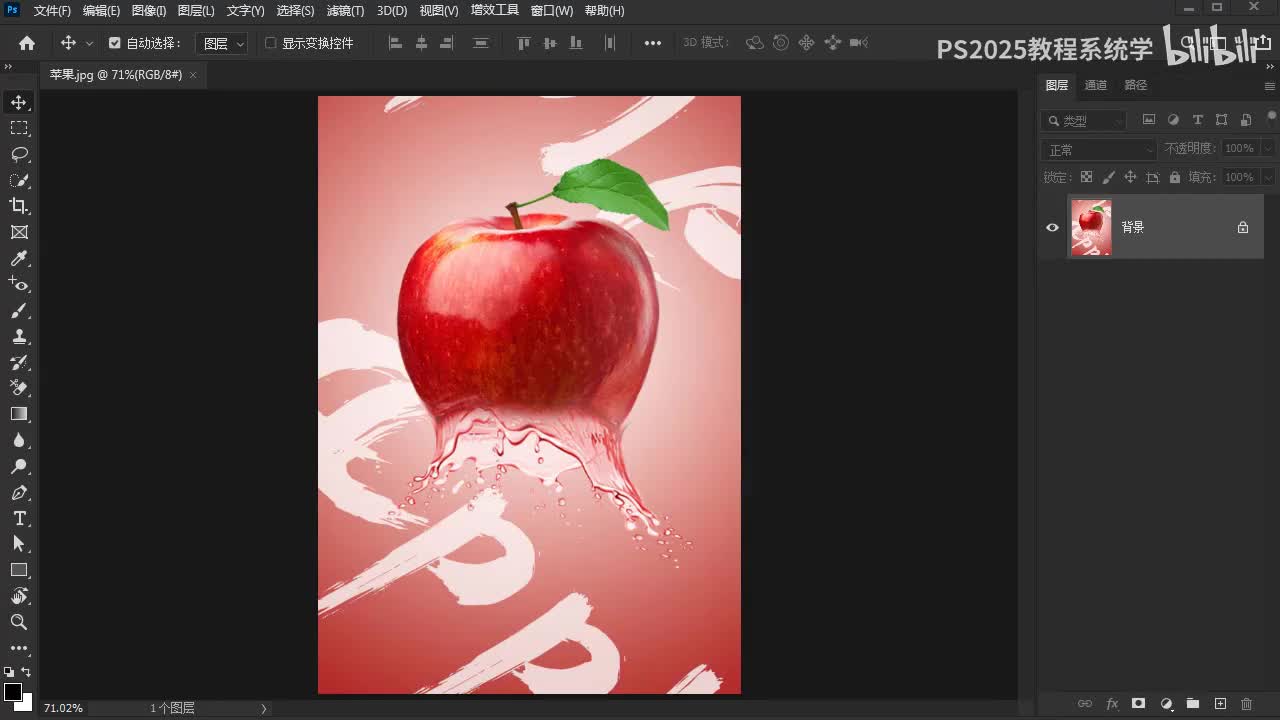Open the Layers panel menu
Screen dimensions: 1280x720
click(x=1270, y=86)
